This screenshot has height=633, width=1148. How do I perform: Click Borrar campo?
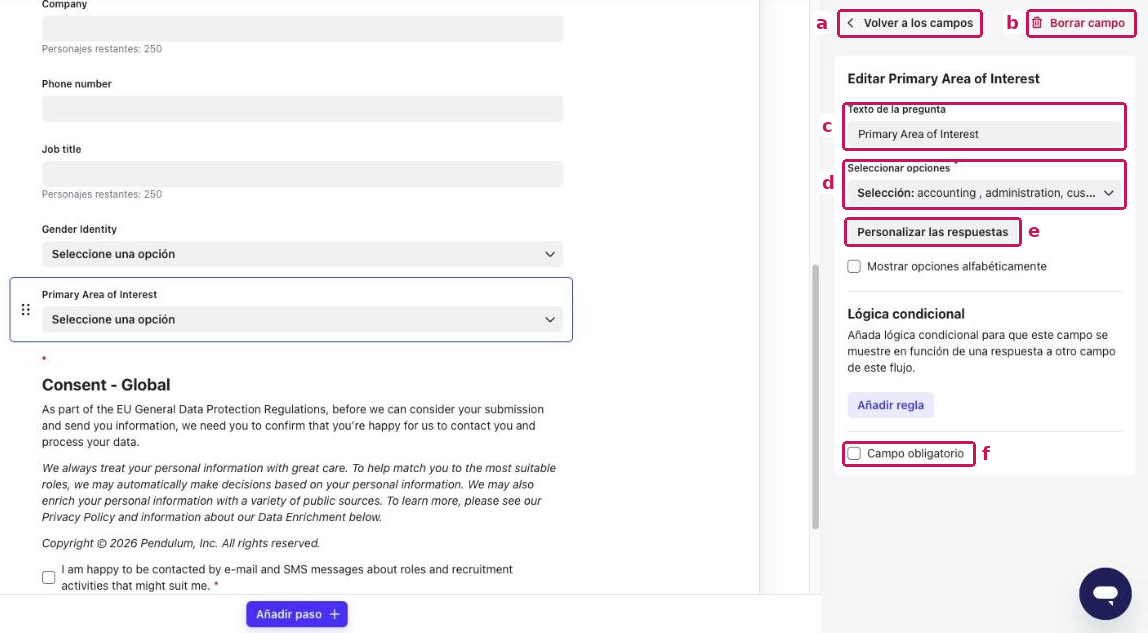pyautogui.click(x=1081, y=23)
